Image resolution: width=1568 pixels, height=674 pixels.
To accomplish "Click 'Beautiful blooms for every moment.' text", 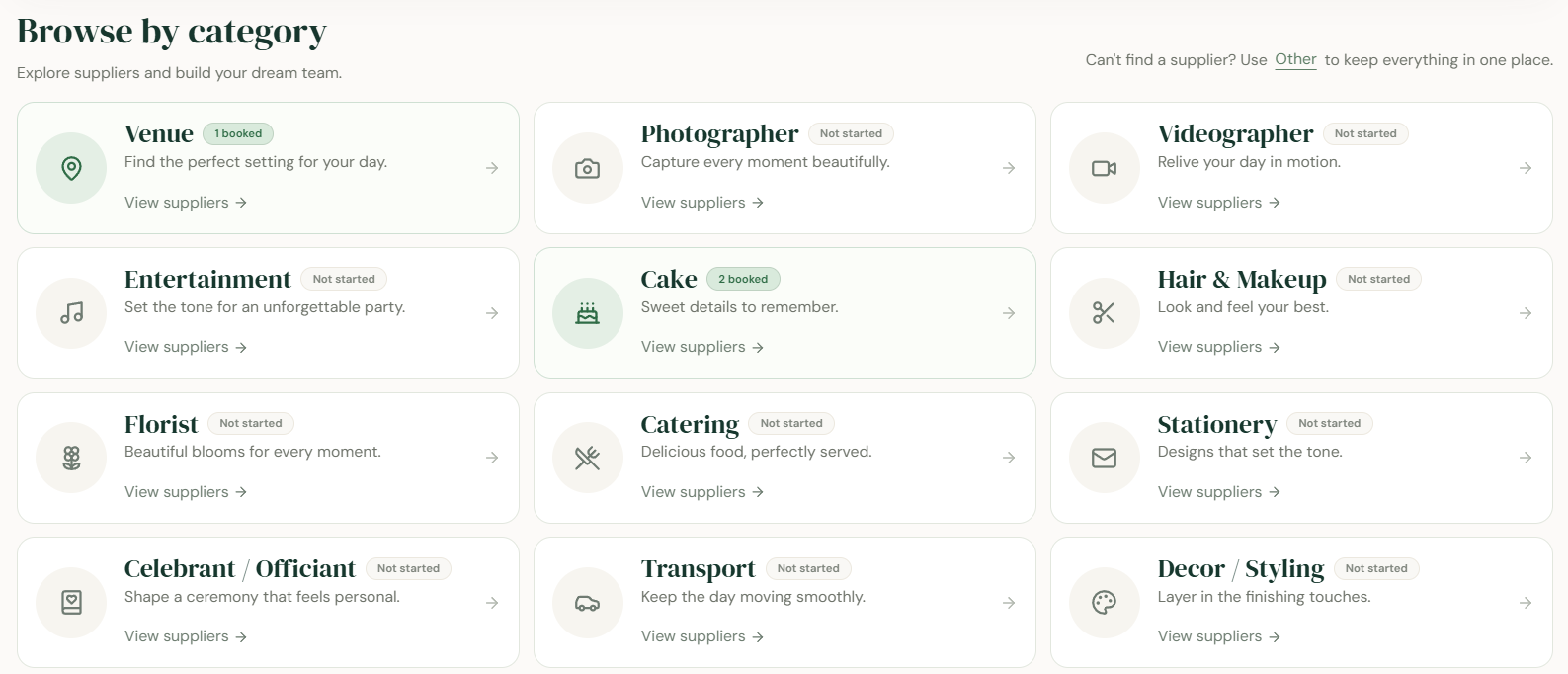I will tap(253, 452).
